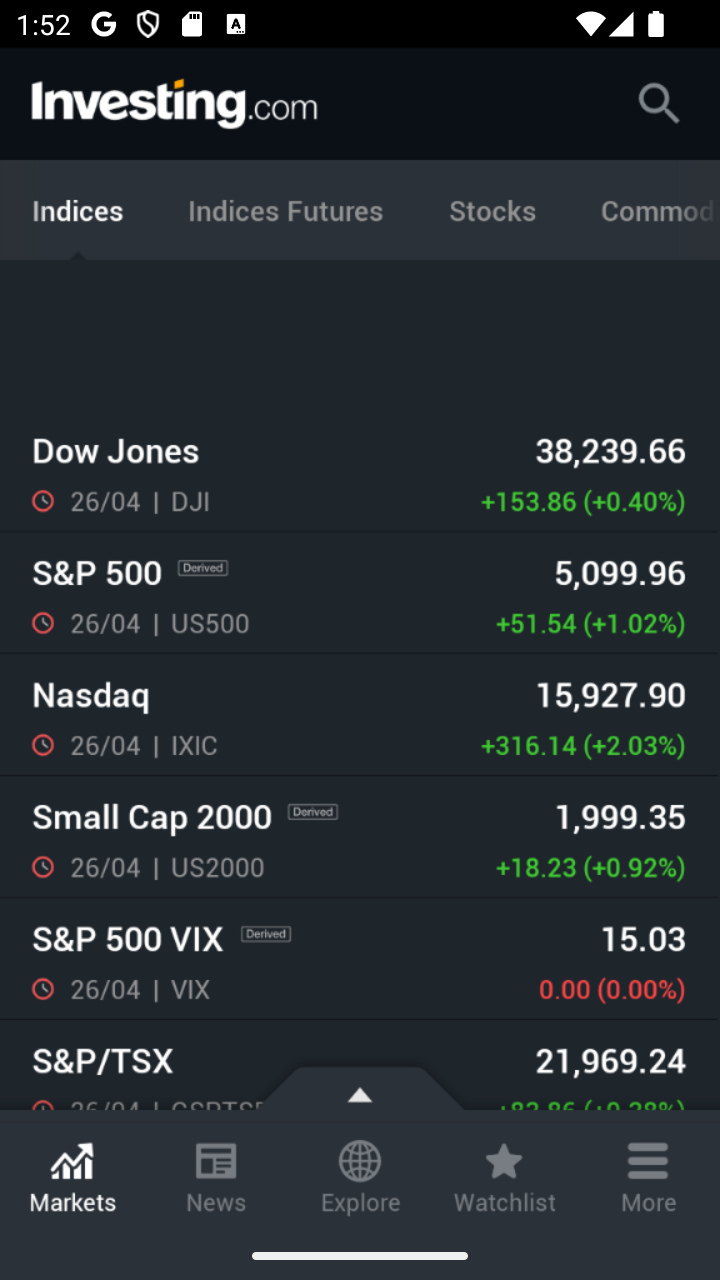Open the S&P 500 index details
The width and height of the screenshot is (720, 1280).
[x=360, y=594]
